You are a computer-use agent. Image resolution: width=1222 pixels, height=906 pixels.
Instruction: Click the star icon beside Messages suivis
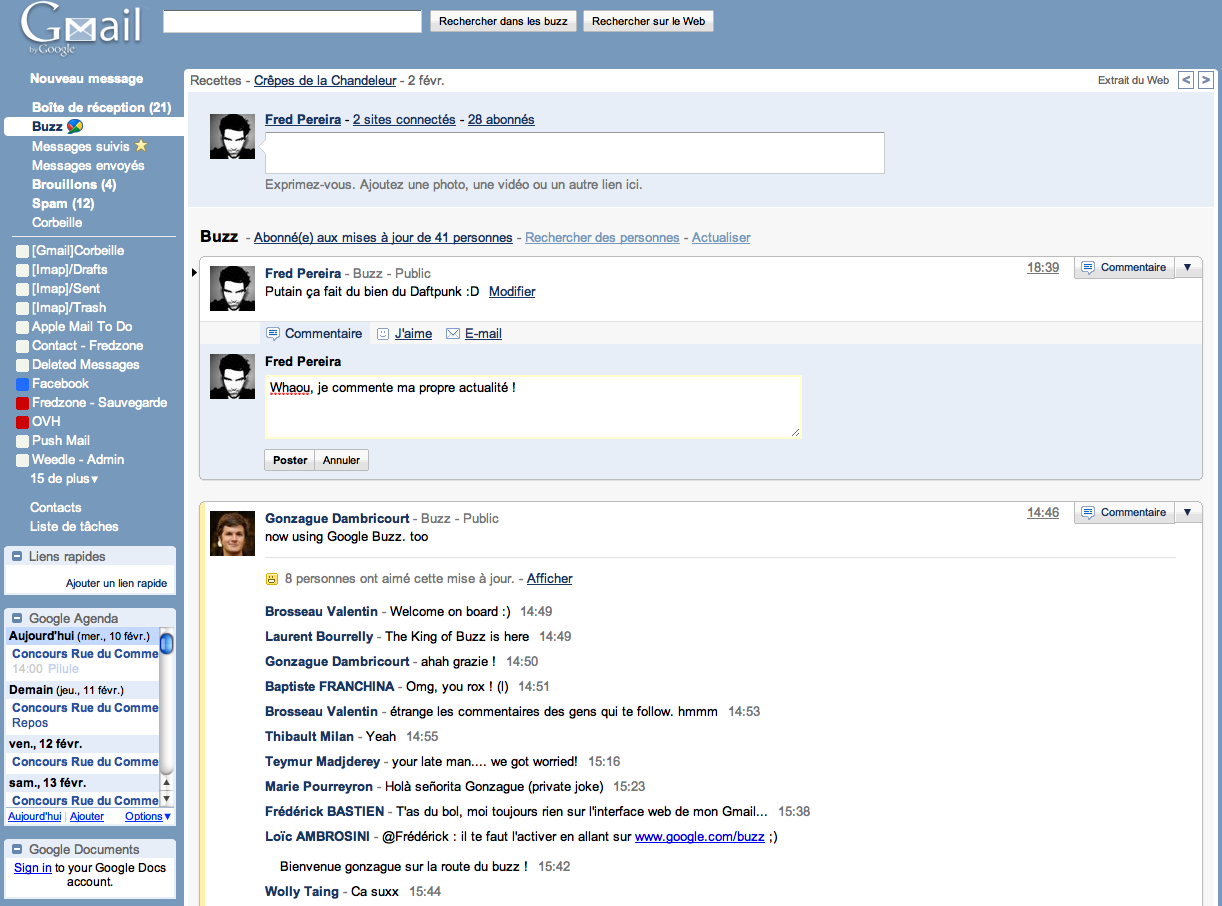(141, 146)
